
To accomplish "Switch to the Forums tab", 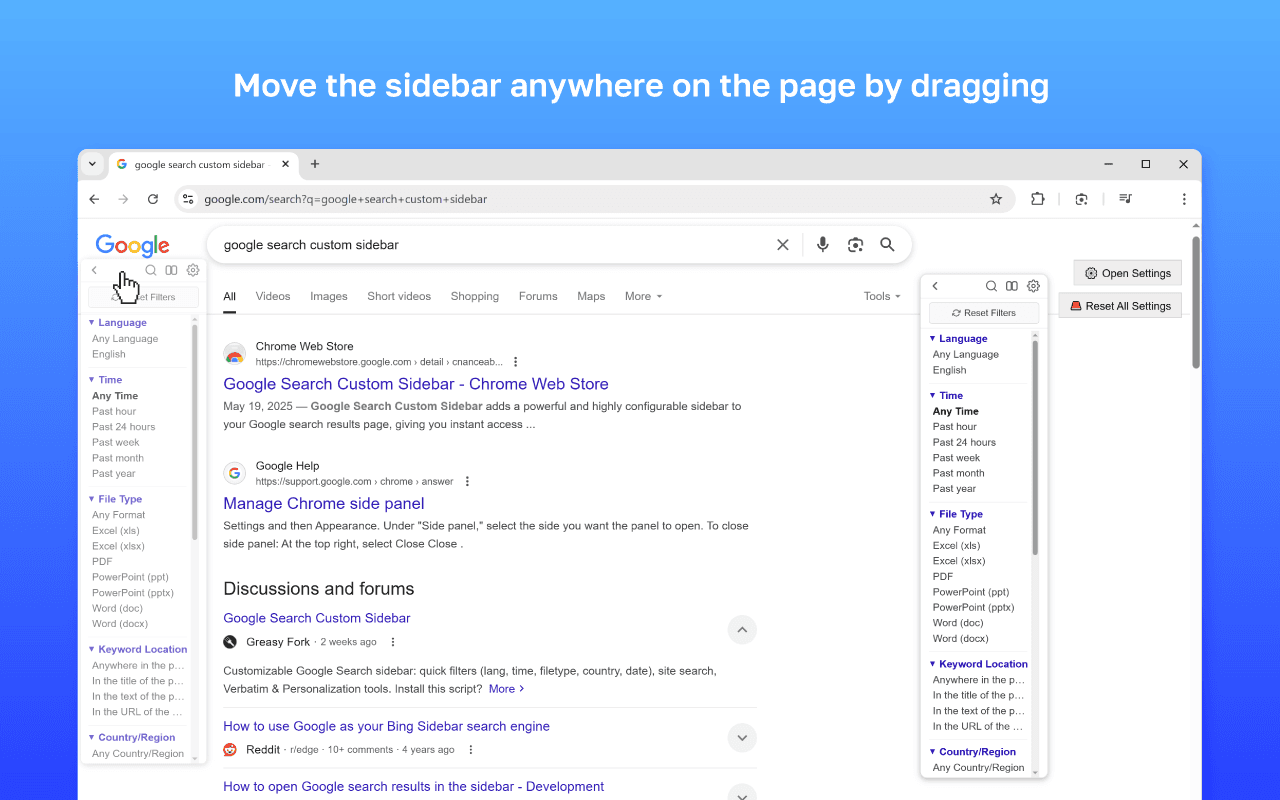I will click(x=538, y=296).
